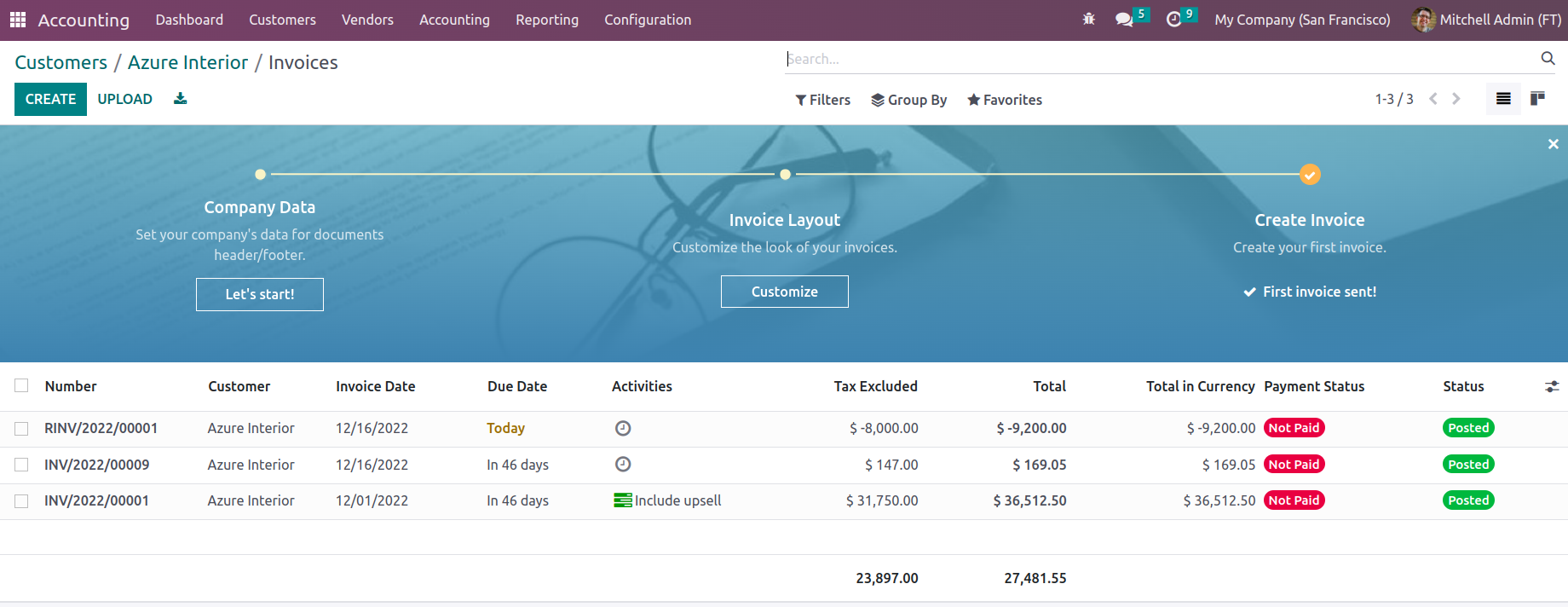Screen dimensions: 1568x607
Task: Open invoice INV/2022/00009
Action: tap(97, 465)
